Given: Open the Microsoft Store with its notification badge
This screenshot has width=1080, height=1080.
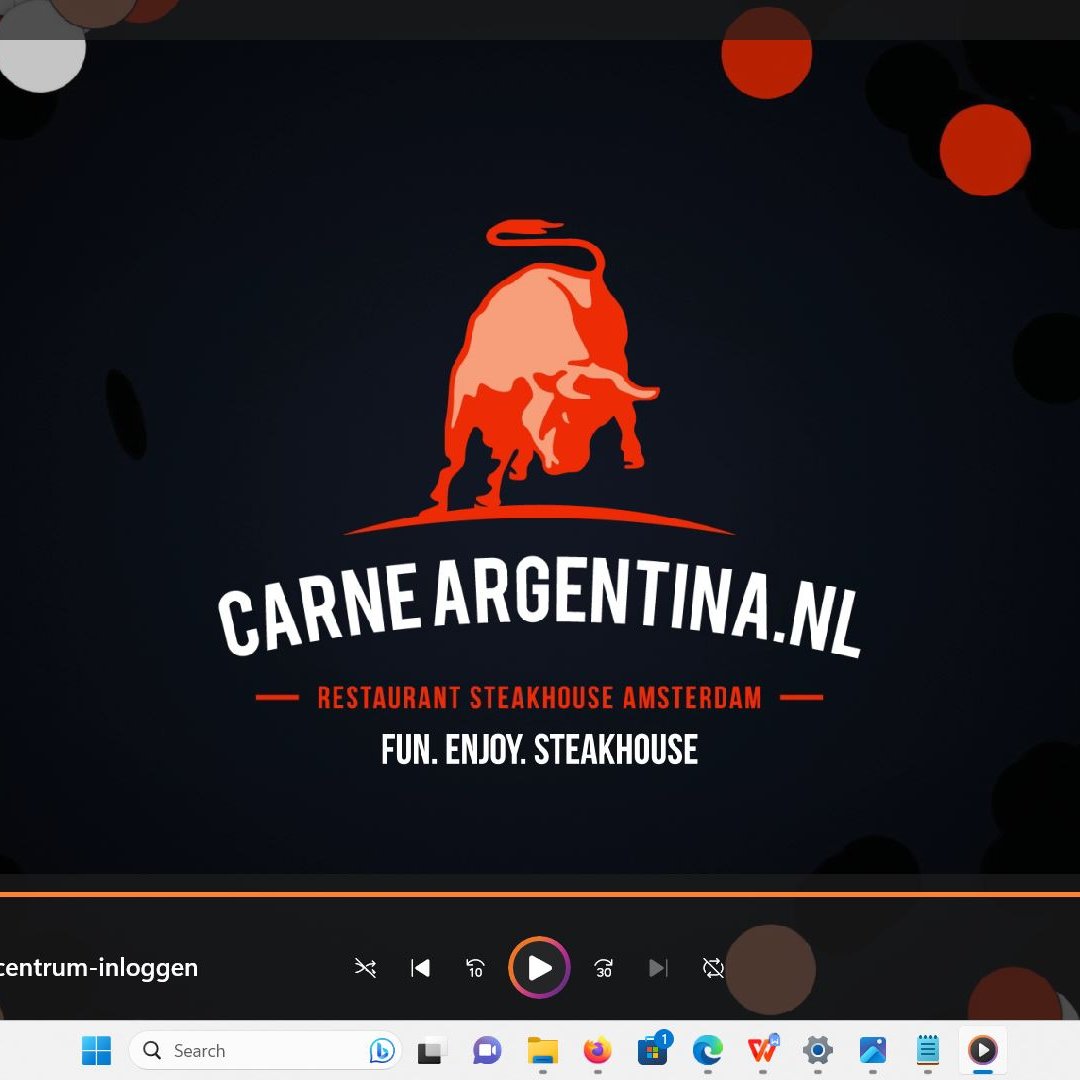Looking at the screenshot, I should 652,1050.
